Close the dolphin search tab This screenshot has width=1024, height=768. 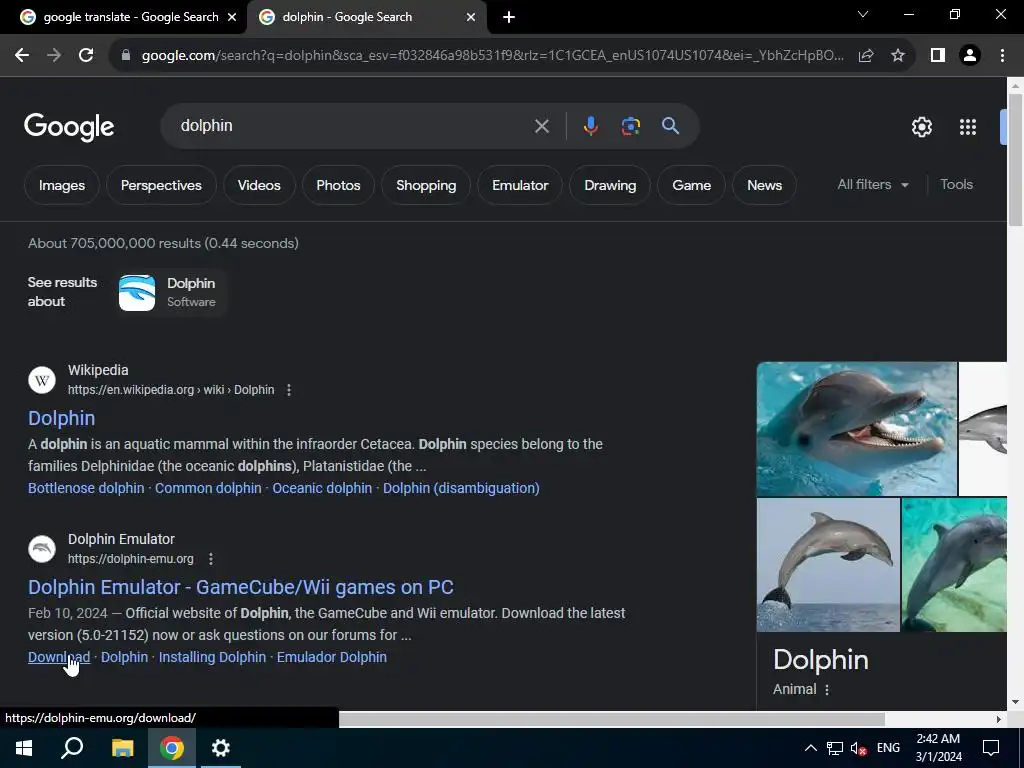click(x=471, y=17)
